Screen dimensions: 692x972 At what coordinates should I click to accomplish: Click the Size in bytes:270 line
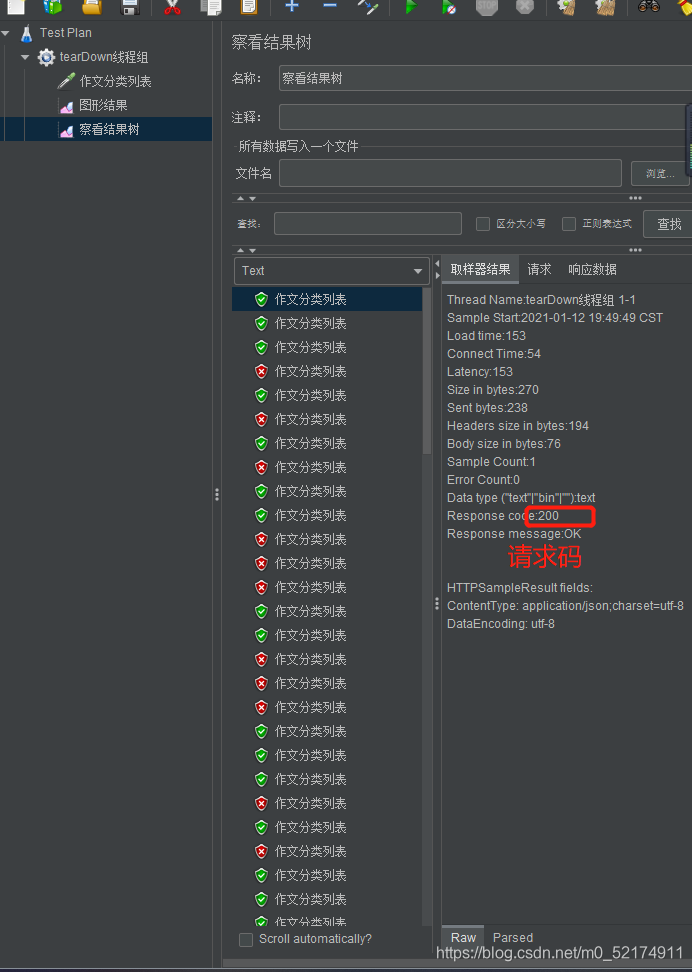point(492,390)
